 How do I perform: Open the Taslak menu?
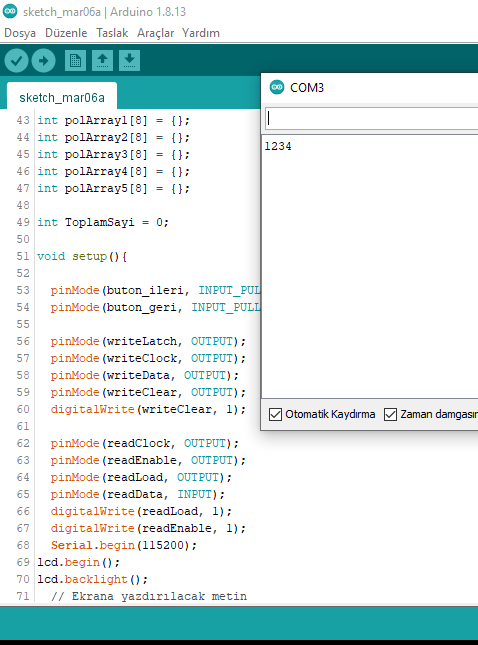point(112,33)
